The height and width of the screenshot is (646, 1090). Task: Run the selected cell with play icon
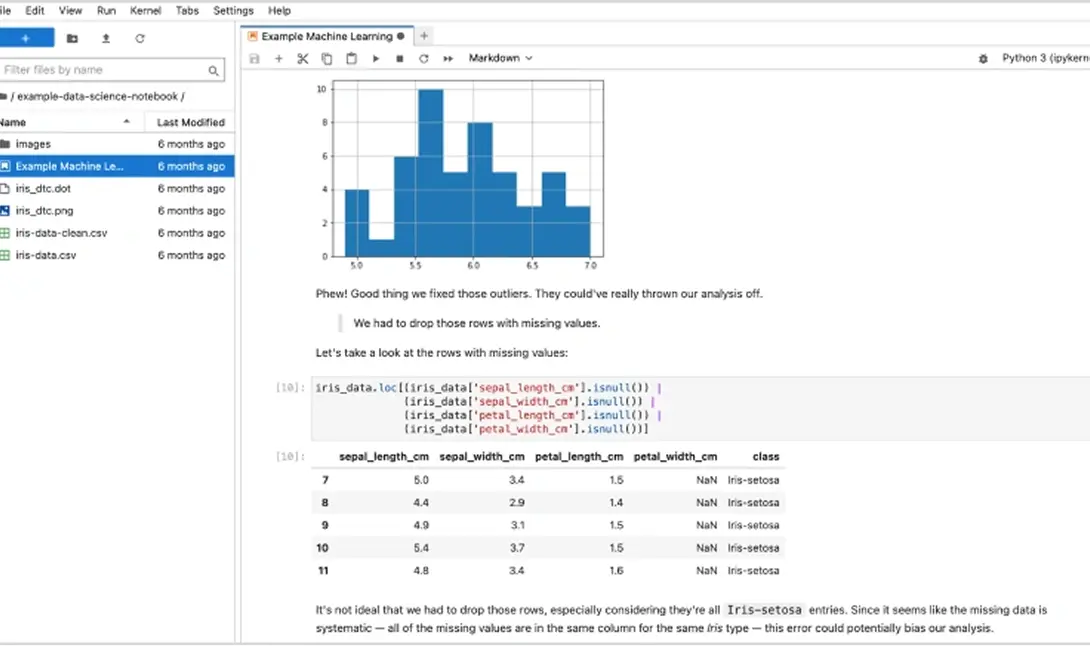click(376, 59)
